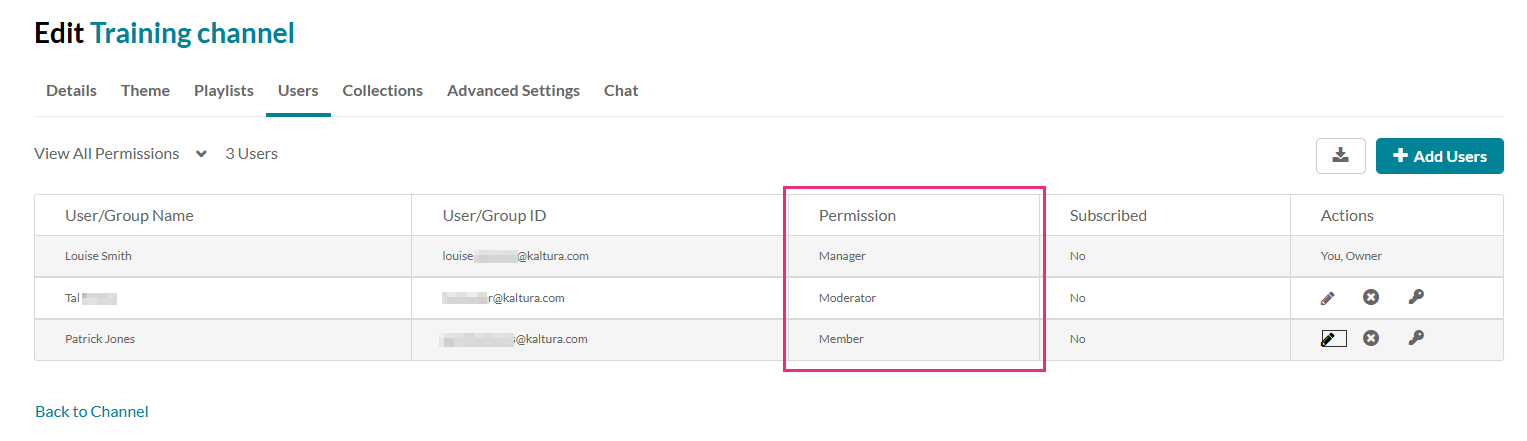Switch to the Theme tab

[145, 91]
